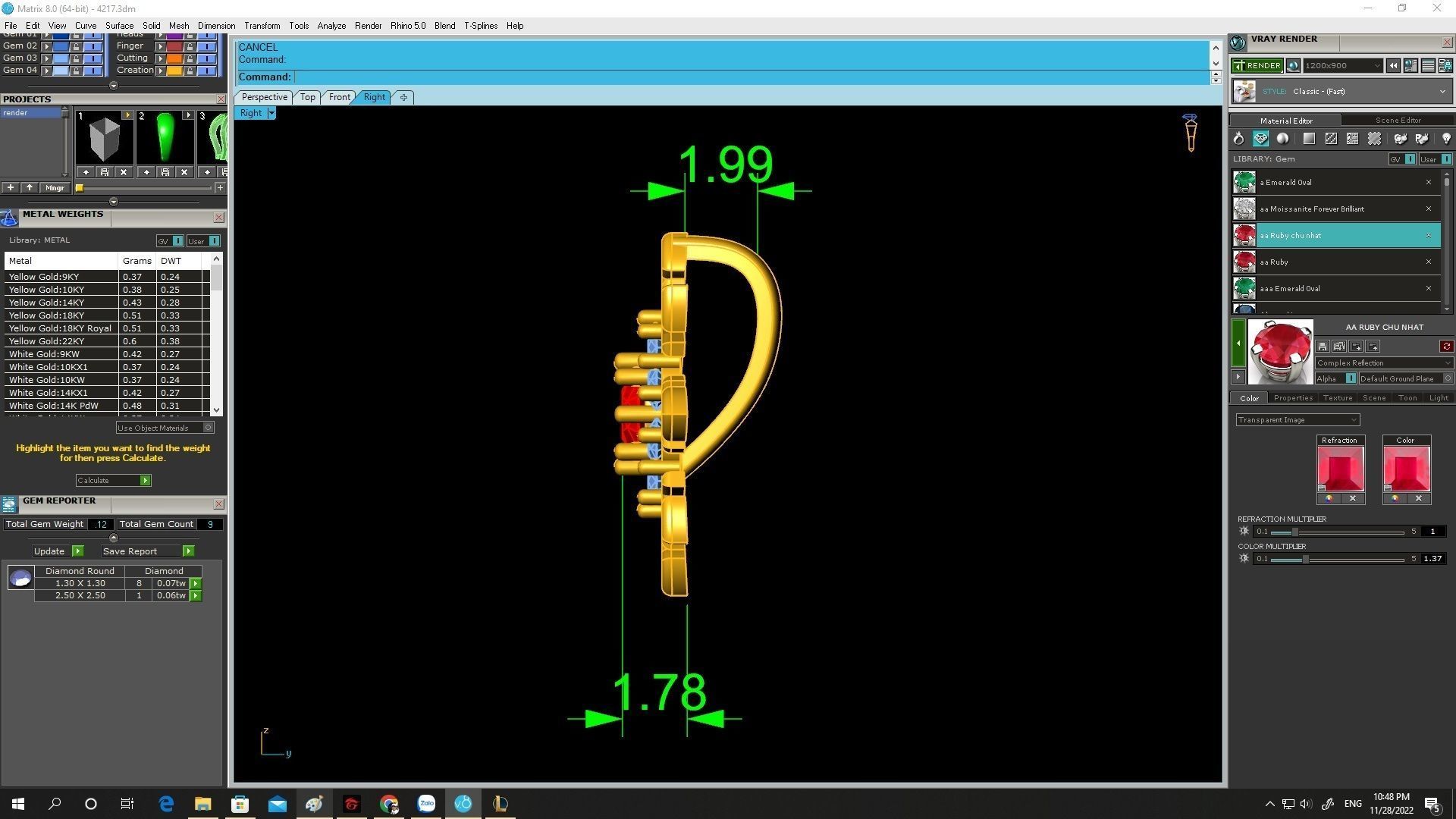Toggle the Gem 02 layer lock
Screen dimensions: 1456x819
76,46
